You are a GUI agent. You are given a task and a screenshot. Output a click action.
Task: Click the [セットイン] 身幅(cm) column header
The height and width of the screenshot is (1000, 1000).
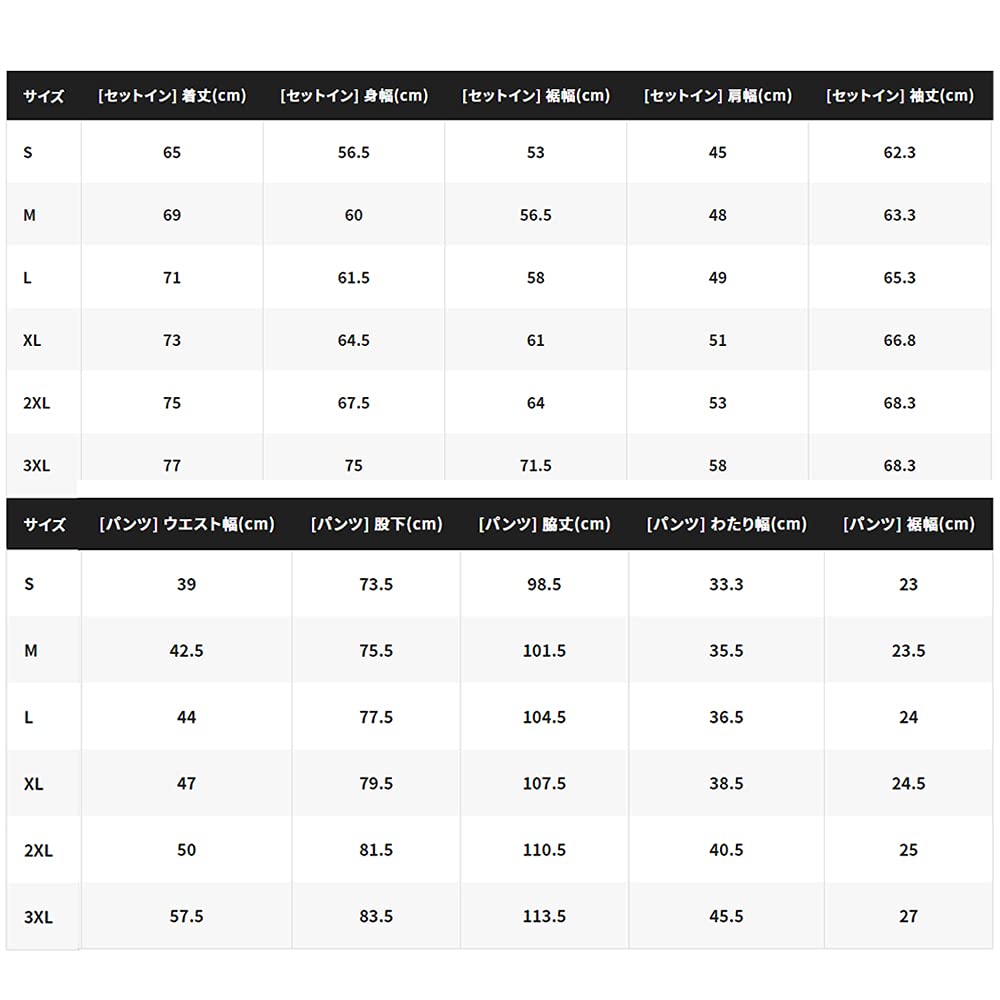[354, 96]
